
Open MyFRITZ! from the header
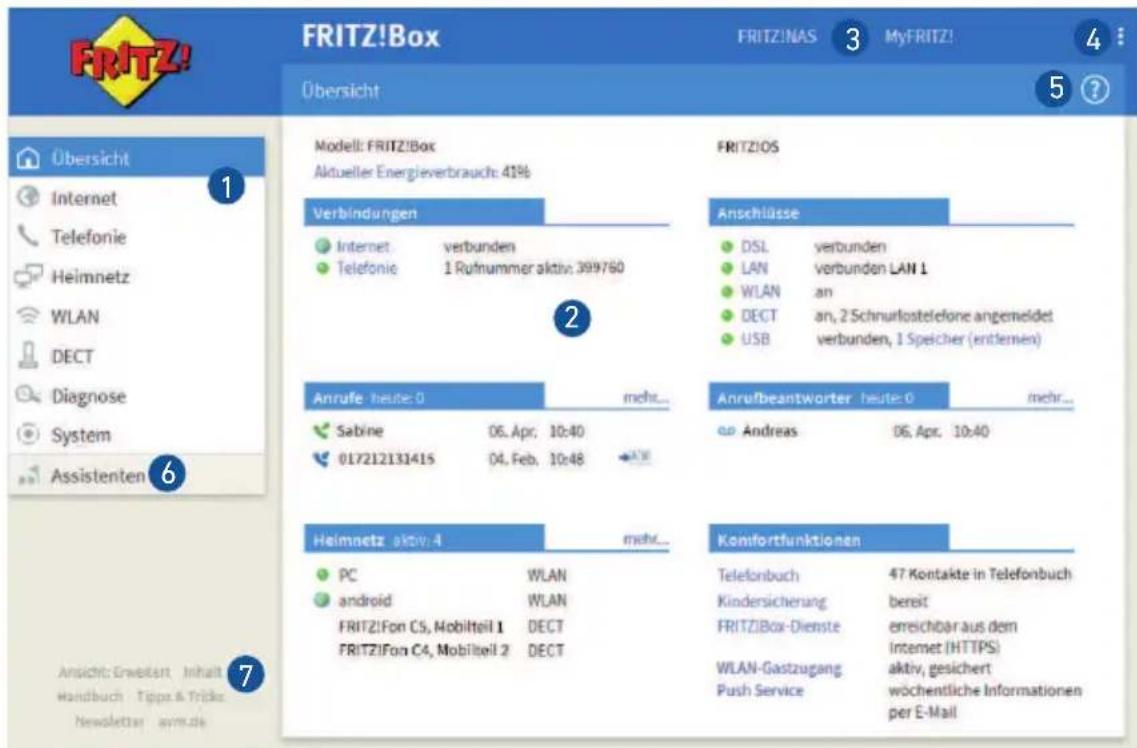919,36
